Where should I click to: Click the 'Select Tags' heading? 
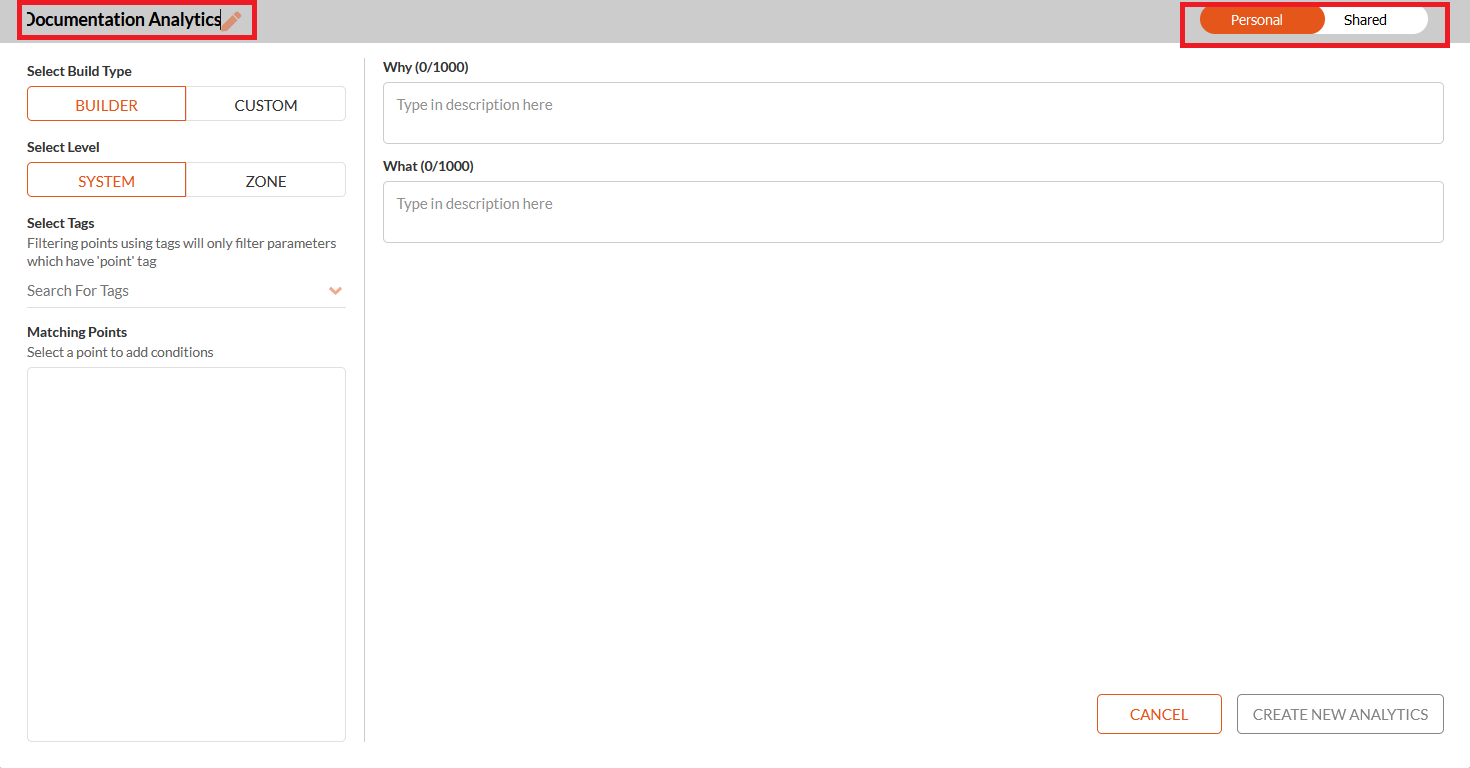click(61, 223)
